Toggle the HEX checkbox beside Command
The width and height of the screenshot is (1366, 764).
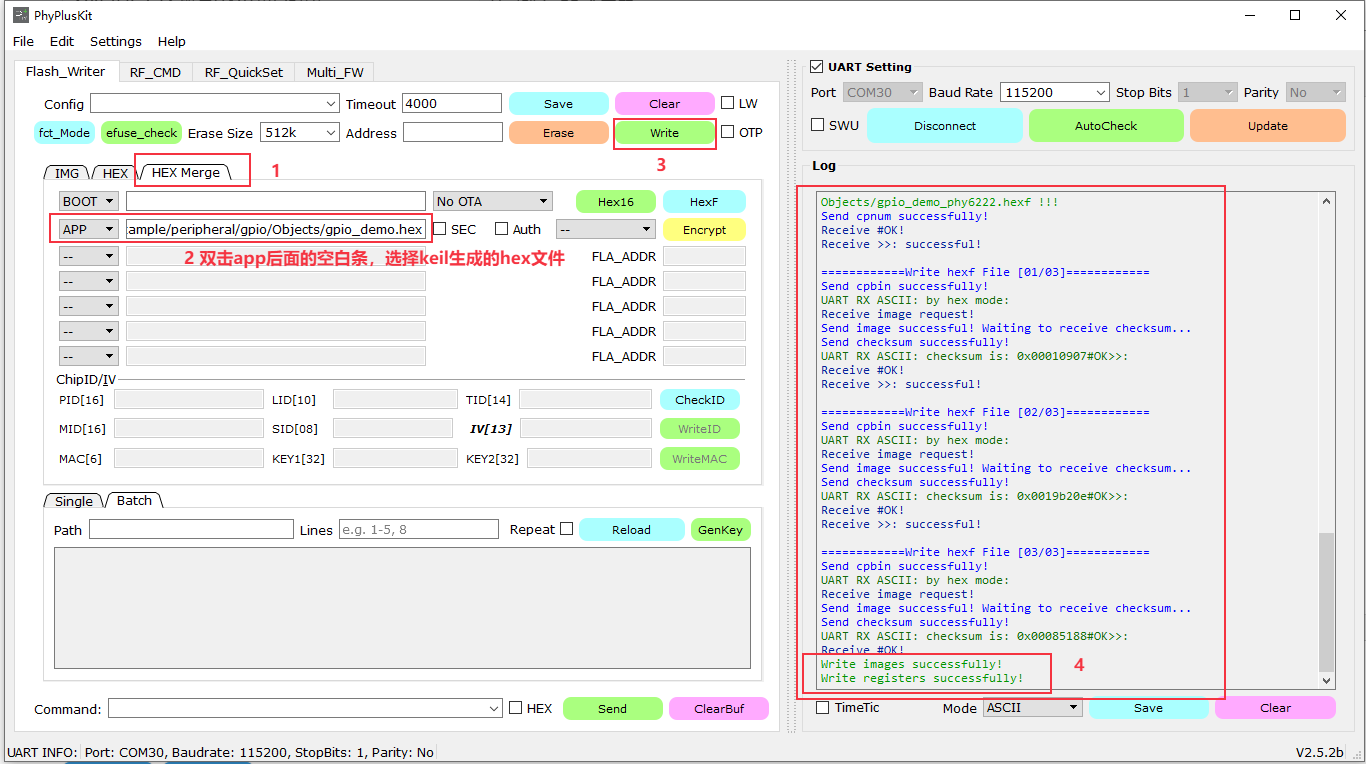pyautogui.click(x=516, y=708)
